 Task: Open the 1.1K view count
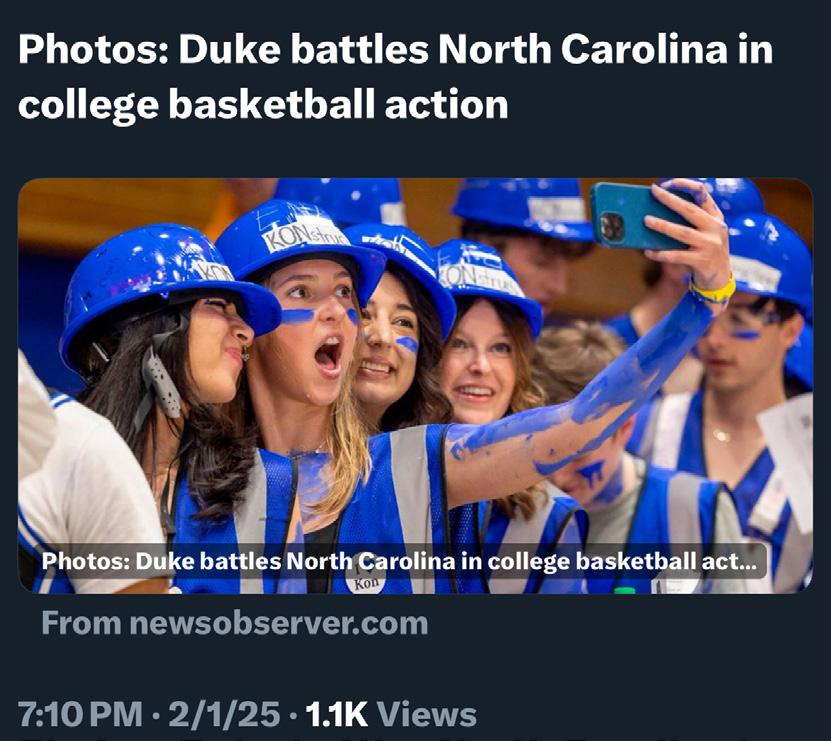(337, 714)
